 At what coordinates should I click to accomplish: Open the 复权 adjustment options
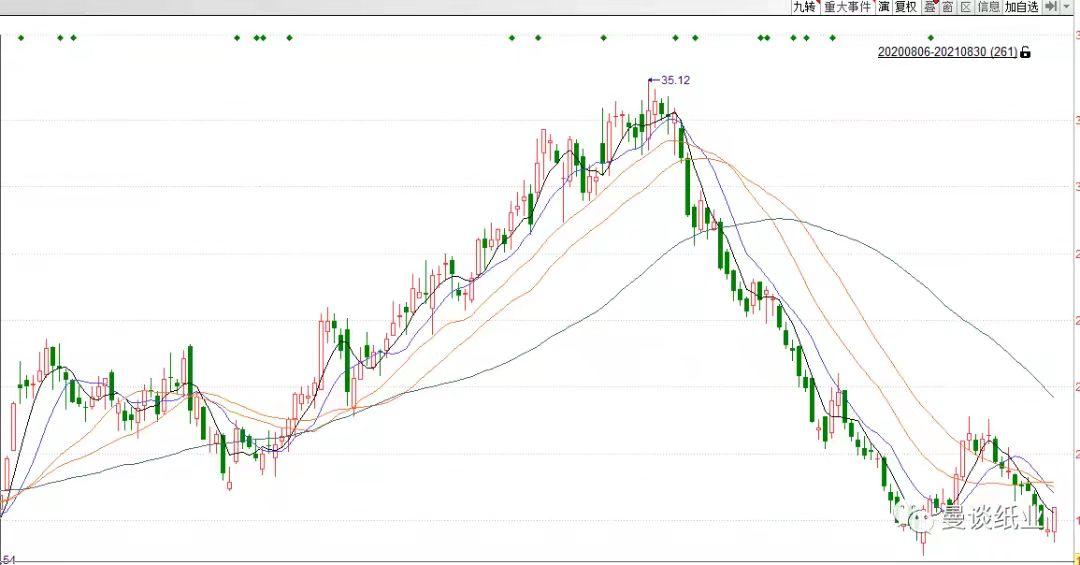click(905, 7)
